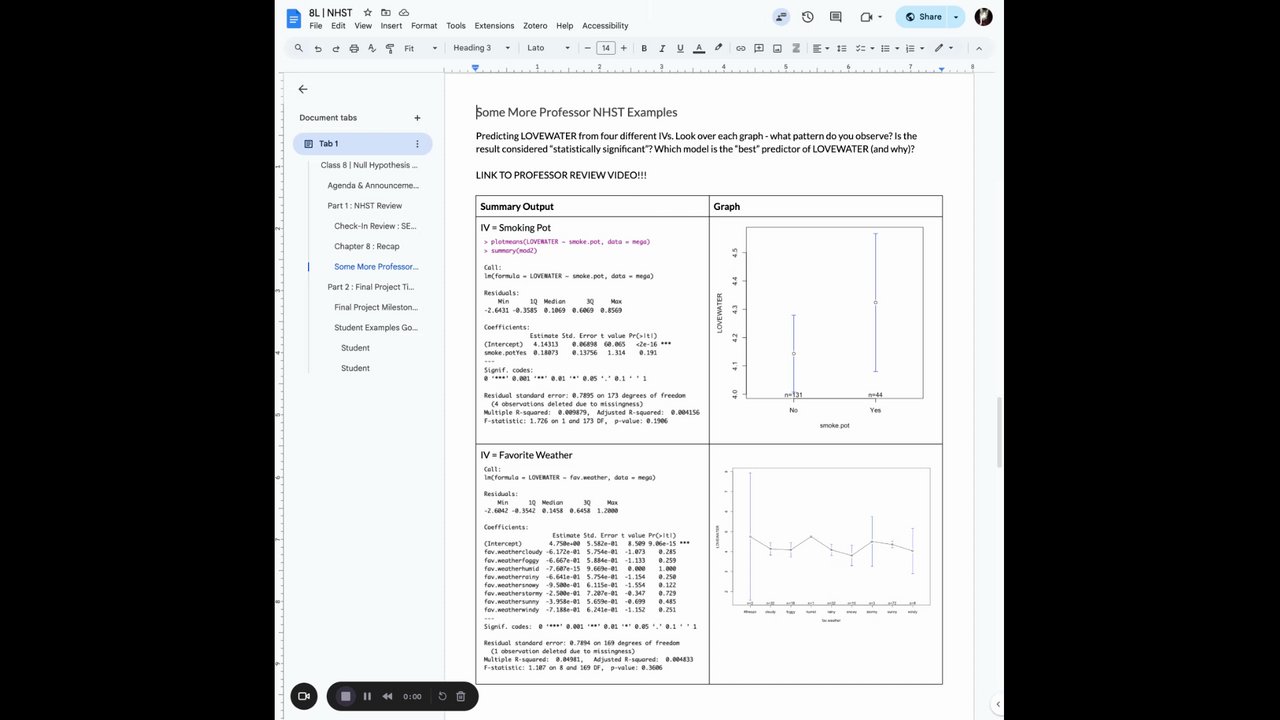The image size is (1280, 720).
Task: Toggle bold formatting
Action: (x=644, y=48)
